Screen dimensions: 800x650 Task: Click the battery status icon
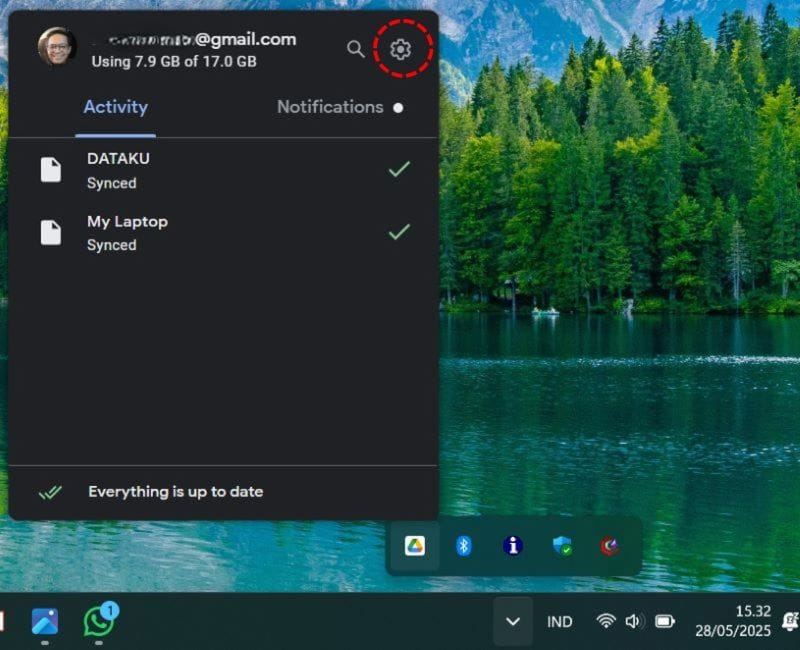(664, 621)
